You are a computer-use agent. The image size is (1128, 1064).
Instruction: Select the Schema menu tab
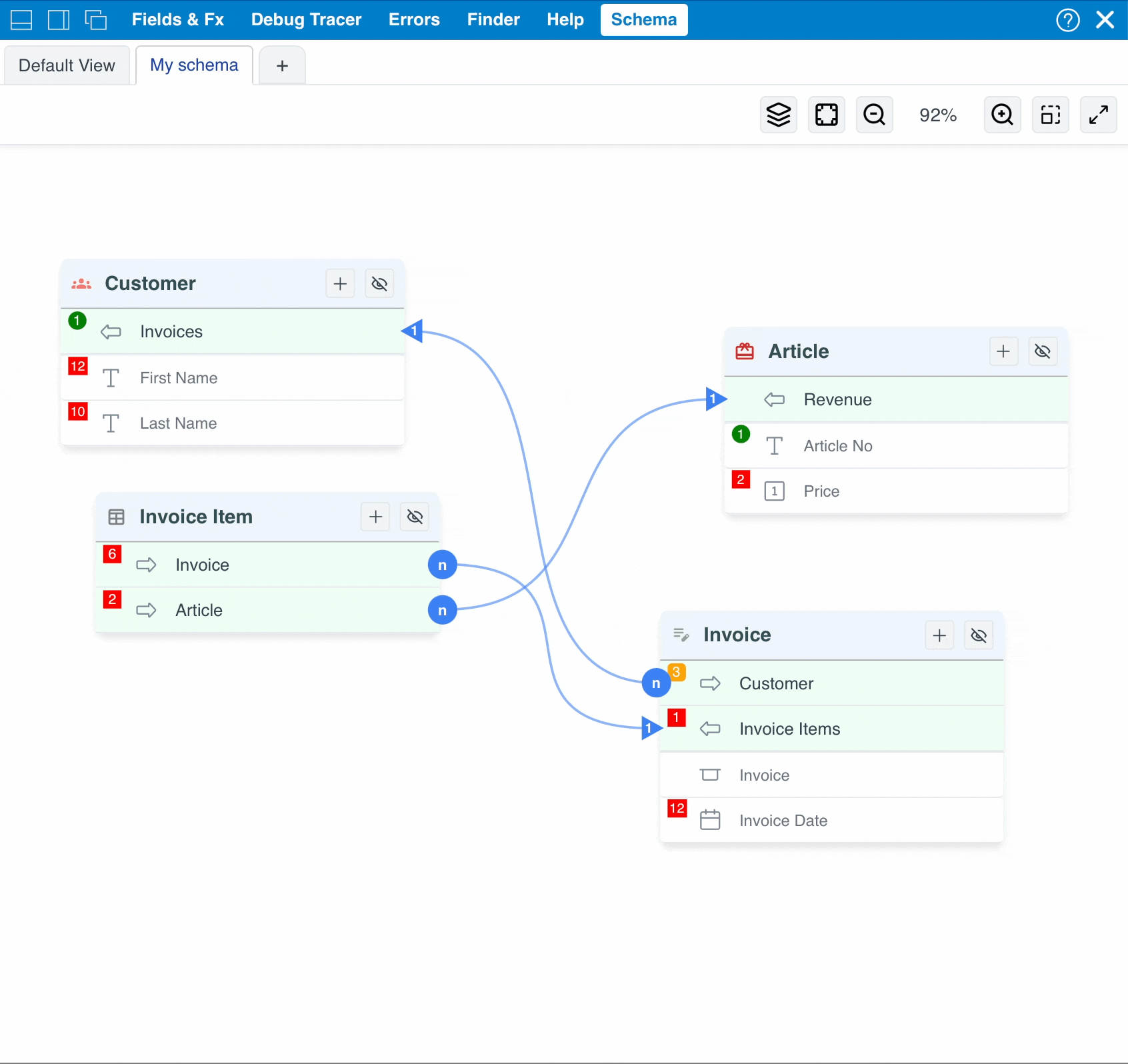(x=644, y=20)
